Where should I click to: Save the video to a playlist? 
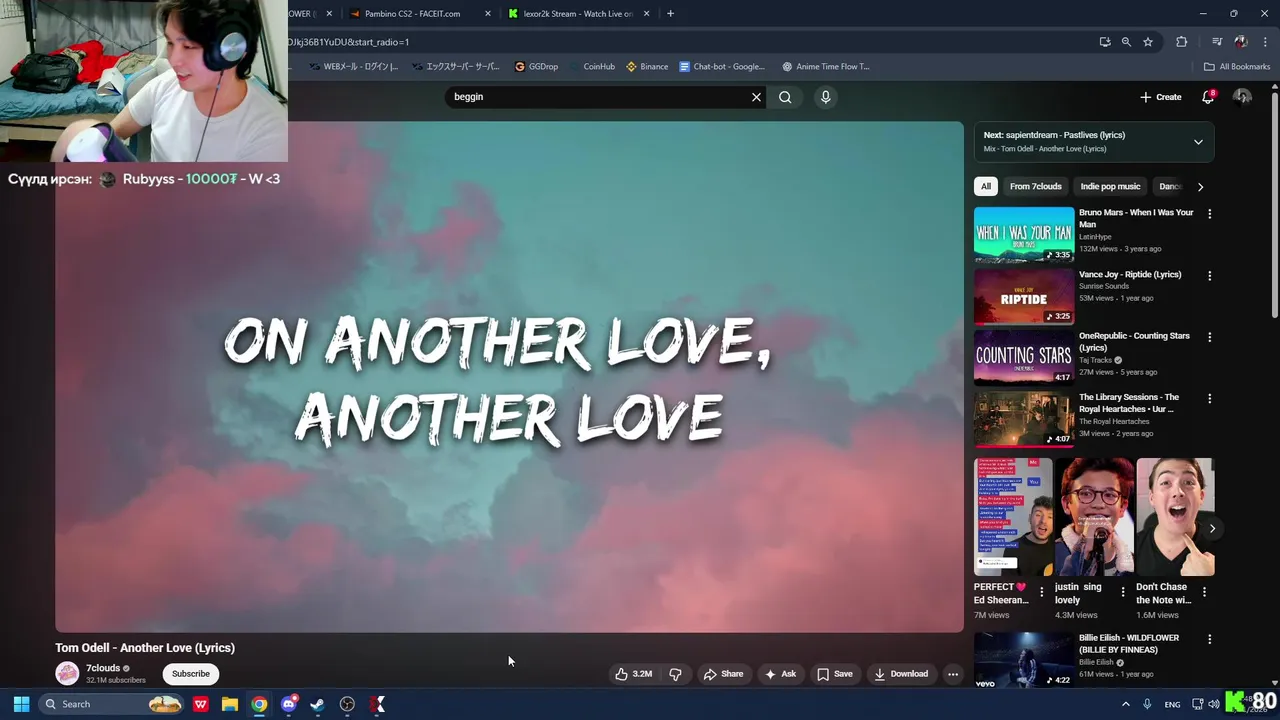tap(835, 674)
